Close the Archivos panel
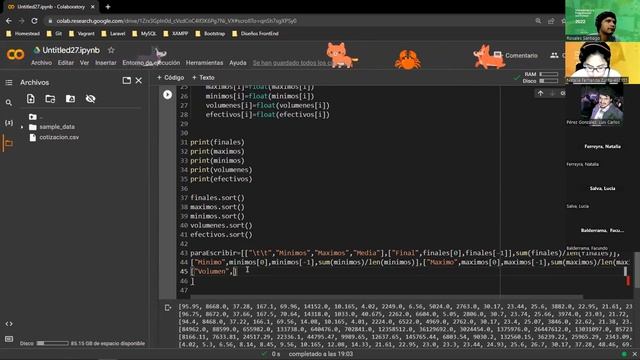Viewport: 640px width, 360px height. pyautogui.click(x=139, y=81)
